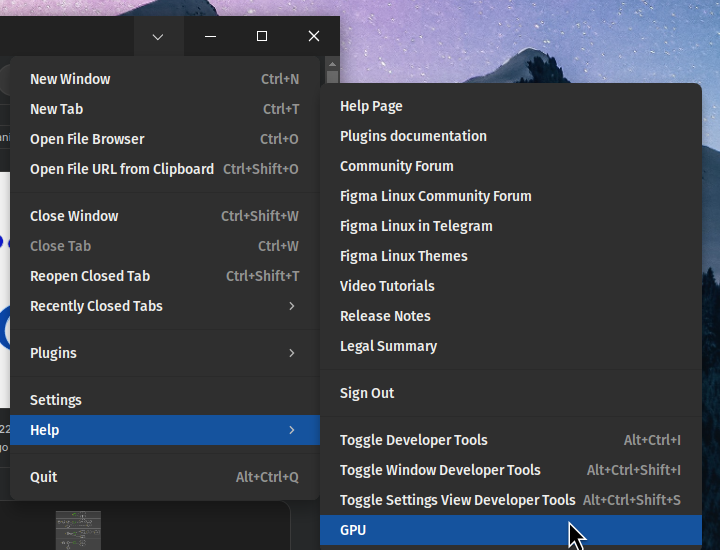The width and height of the screenshot is (720, 550).
Task: Choose New Tab menu entry
Action: coord(56,109)
